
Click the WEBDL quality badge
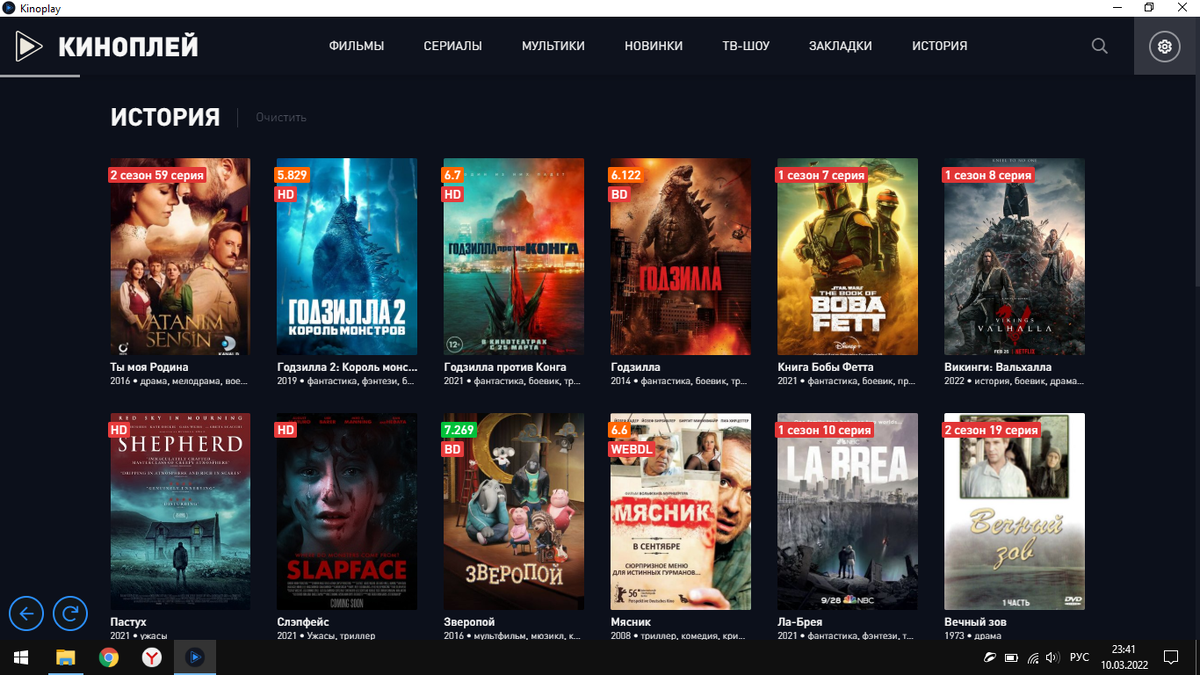pos(631,449)
